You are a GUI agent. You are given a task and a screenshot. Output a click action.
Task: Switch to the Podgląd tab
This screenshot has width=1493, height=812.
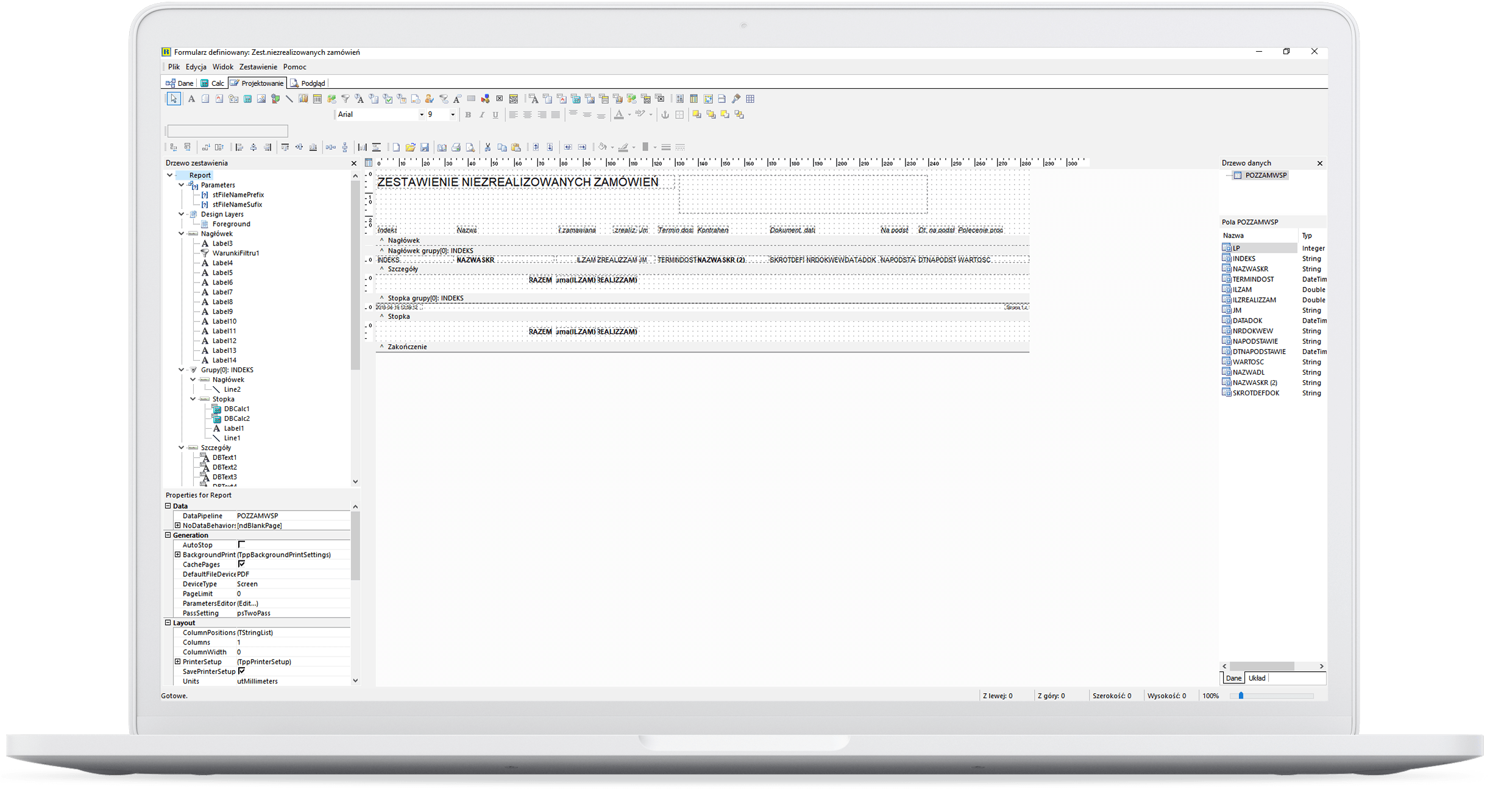[308, 83]
